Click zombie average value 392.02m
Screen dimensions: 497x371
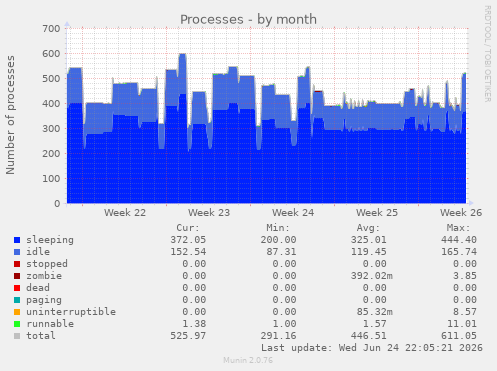tap(372, 276)
